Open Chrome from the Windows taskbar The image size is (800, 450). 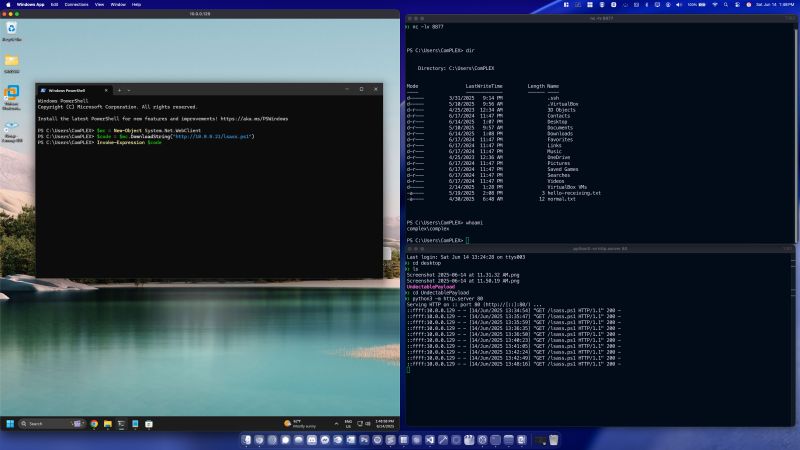94,424
